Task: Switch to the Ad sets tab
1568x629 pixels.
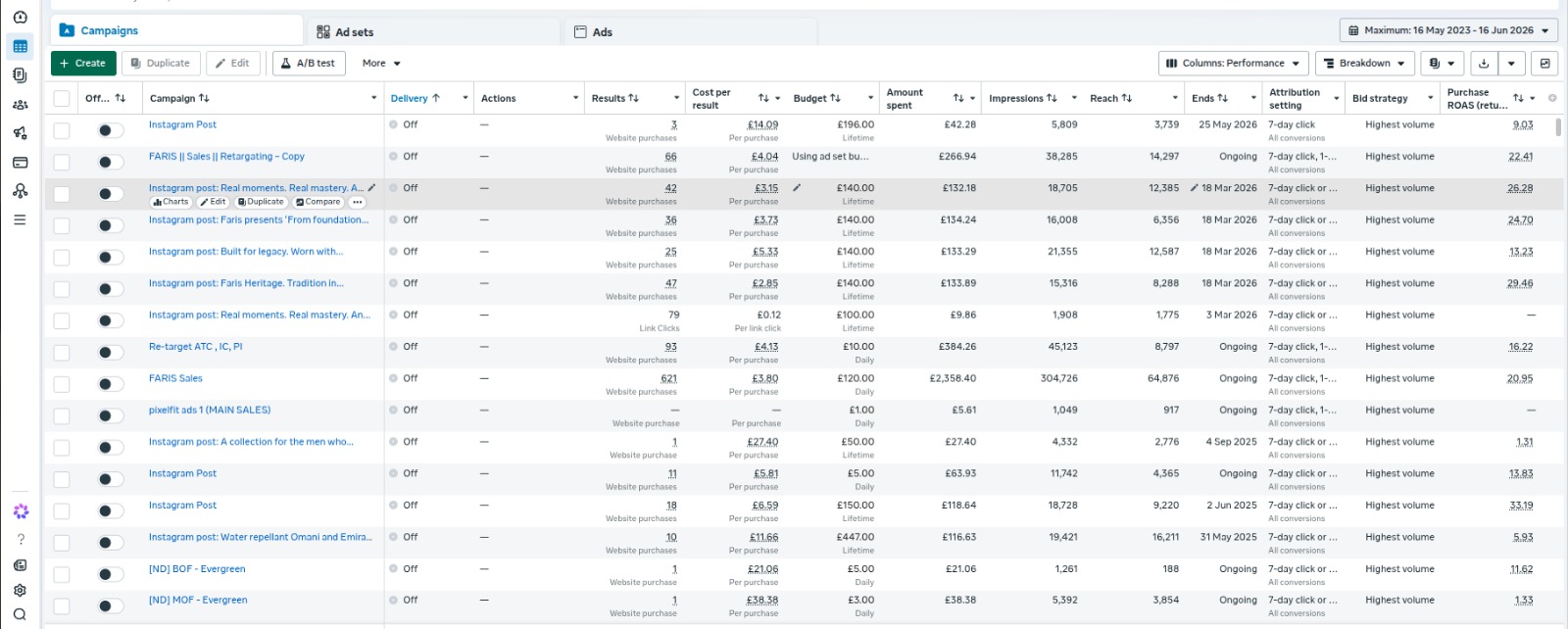Action: coord(433,31)
